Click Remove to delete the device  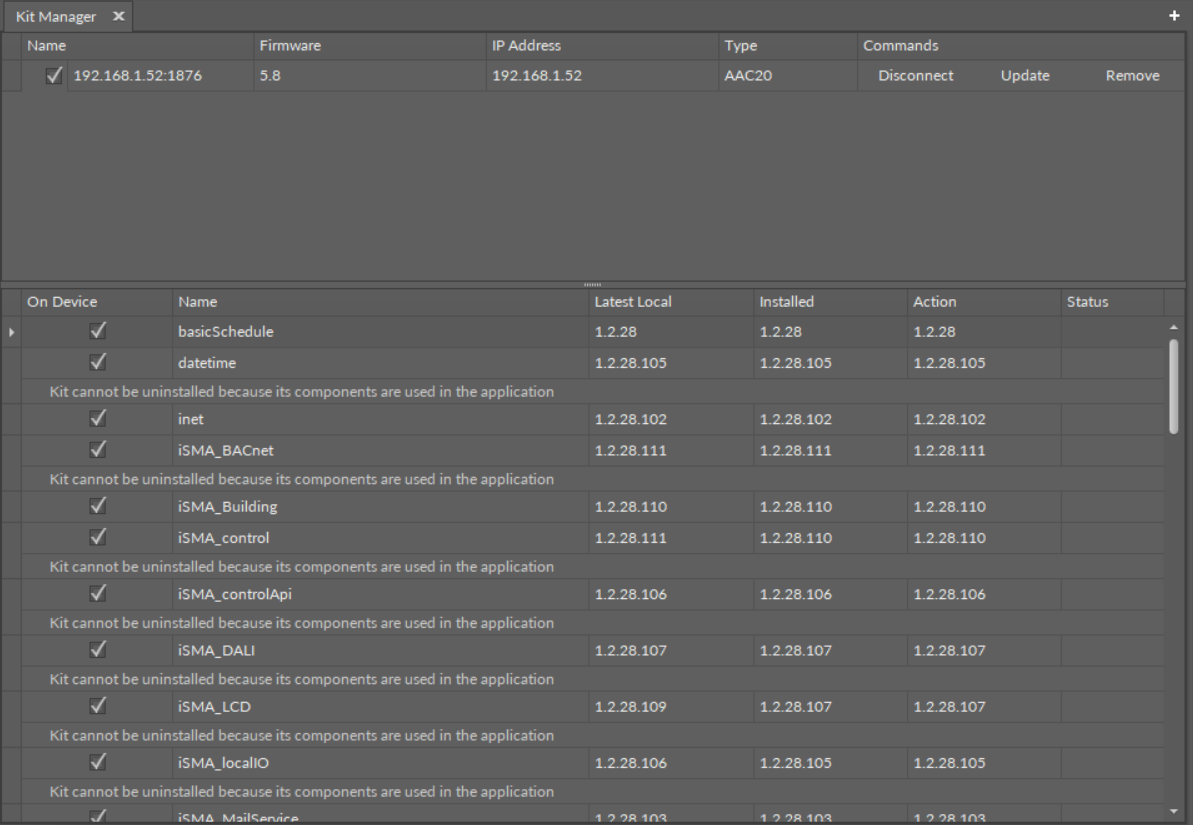pos(1132,76)
